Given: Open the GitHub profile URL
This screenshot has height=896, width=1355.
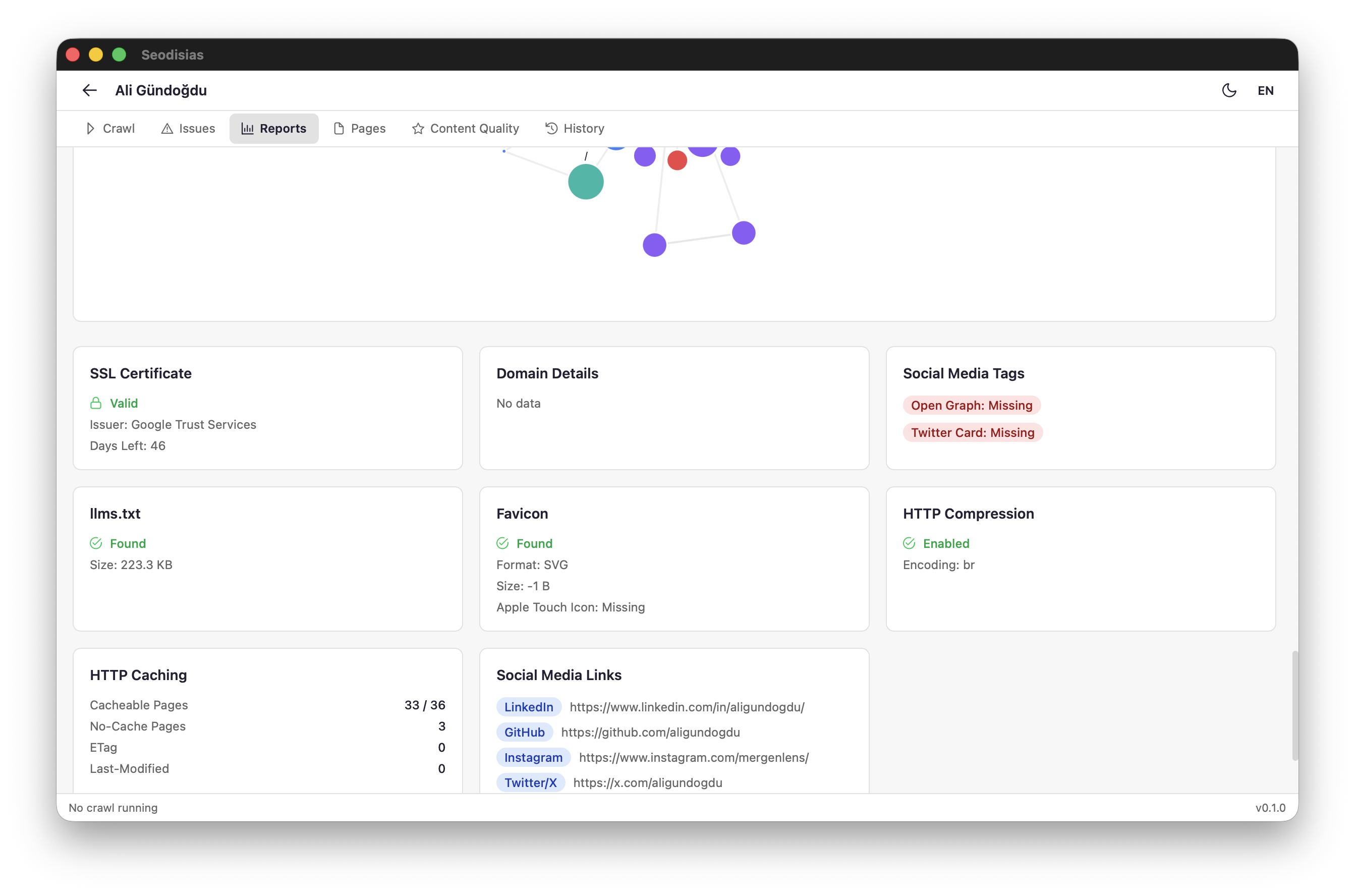Looking at the screenshot, I should coord(650,732).
